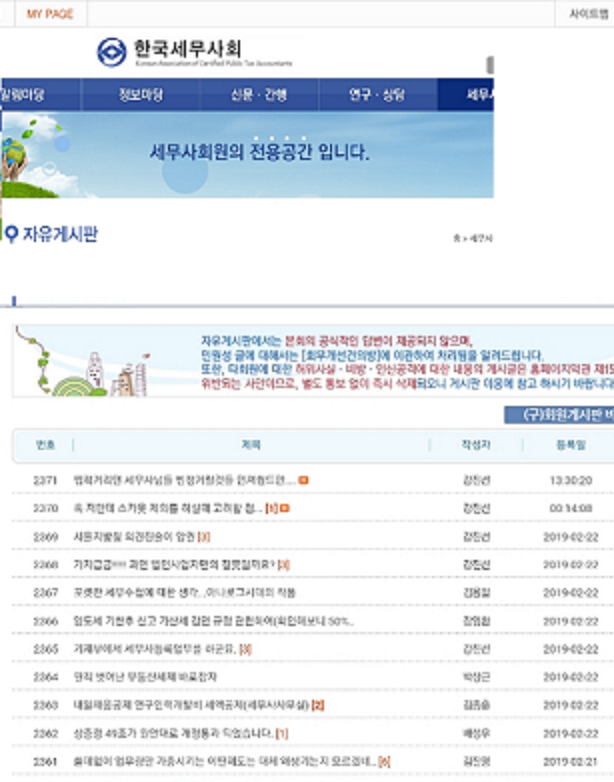The height and width of the screenshot is (782, 614).
Task: Open the title of post 2365
Action: [x=154, y=649]
